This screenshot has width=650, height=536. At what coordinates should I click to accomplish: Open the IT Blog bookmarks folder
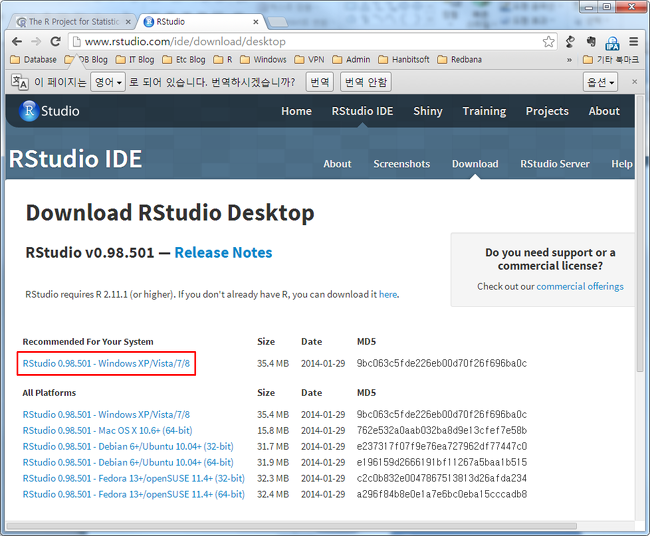135,60
